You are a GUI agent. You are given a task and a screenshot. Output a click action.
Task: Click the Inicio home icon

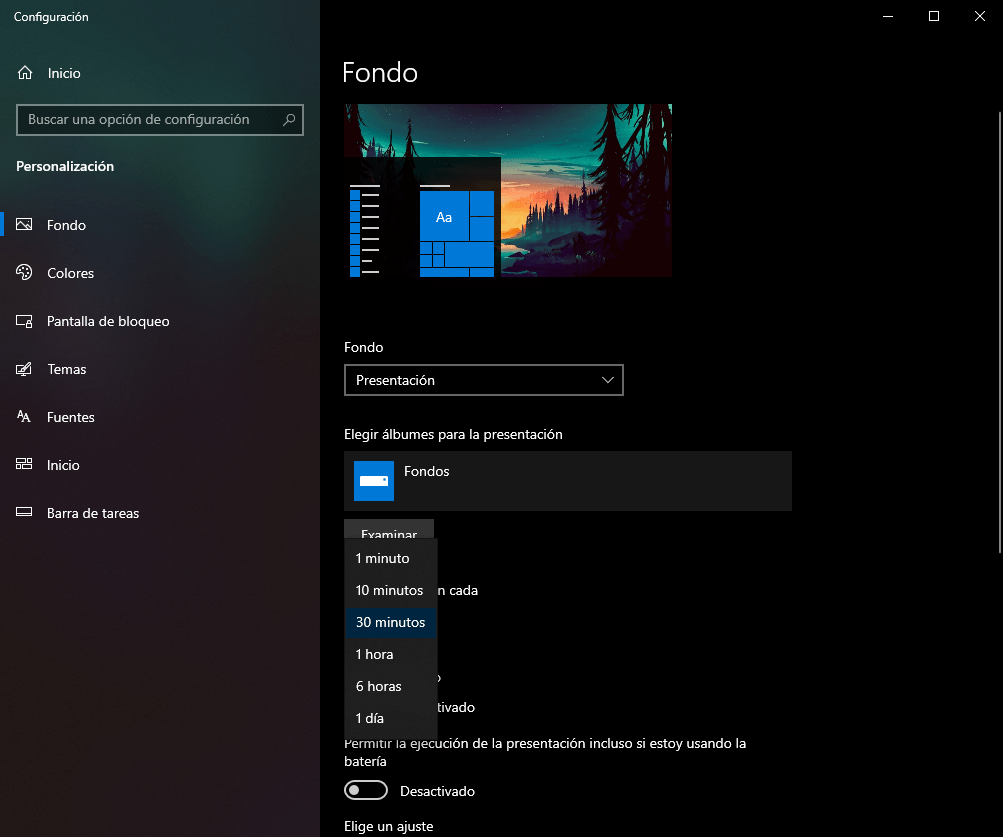tap(25, 73)
